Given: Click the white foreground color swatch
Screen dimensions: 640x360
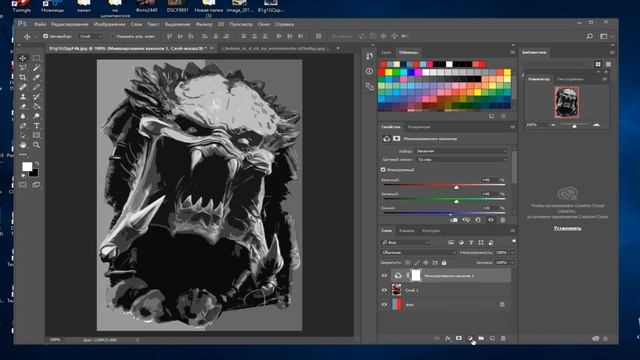Looking at the screenshot, I should 27,167.
